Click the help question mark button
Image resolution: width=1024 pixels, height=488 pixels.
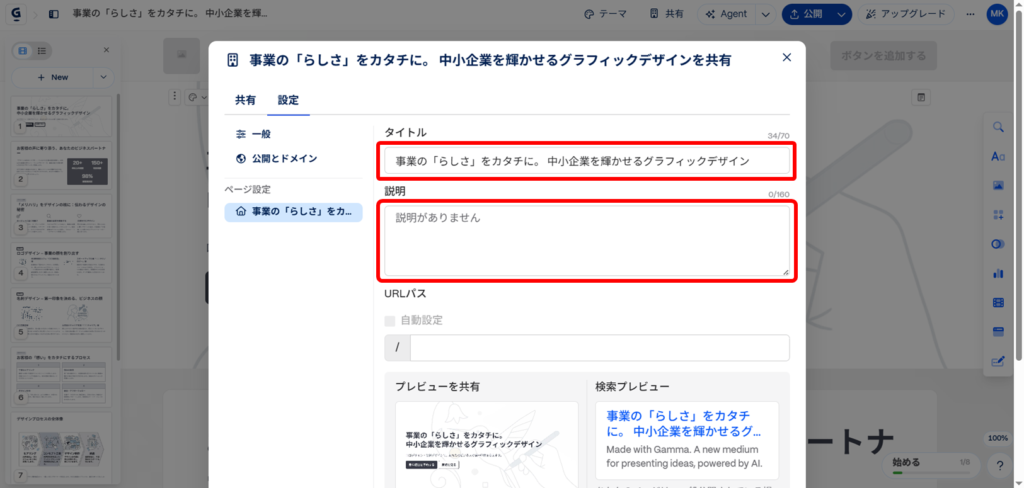coord(999,466)
